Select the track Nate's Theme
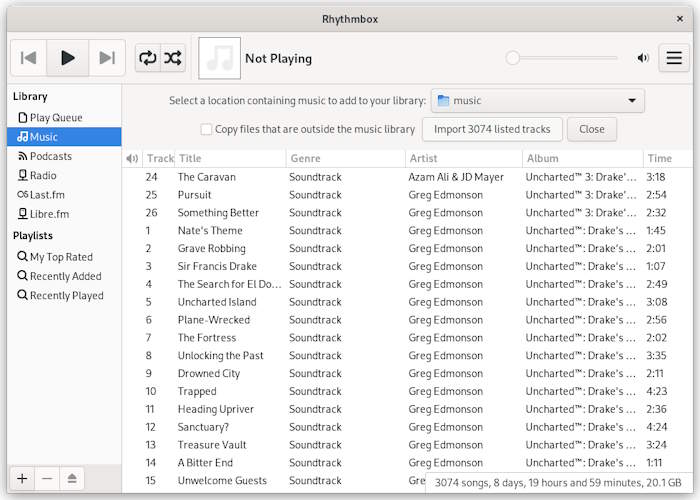The image size is (700, 500). (407, 230)
